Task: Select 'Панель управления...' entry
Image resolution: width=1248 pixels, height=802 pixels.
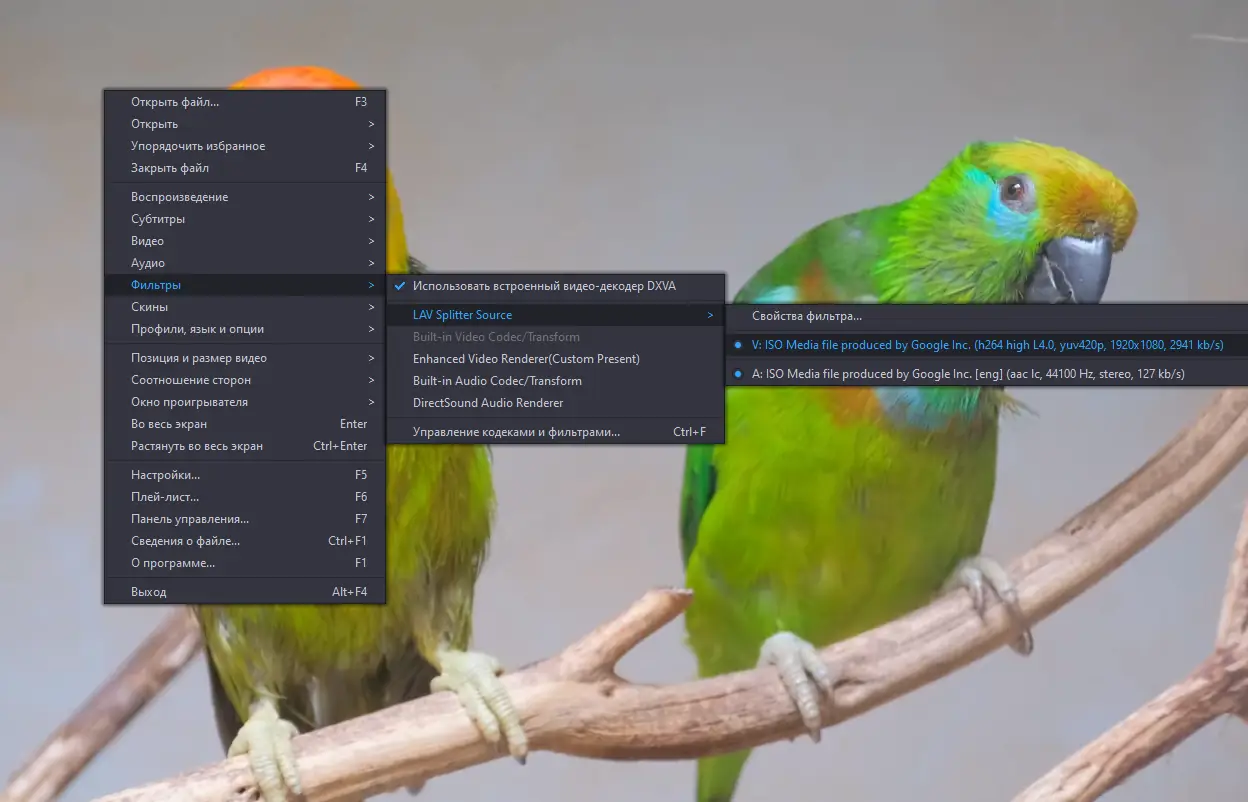Action: 245,519
